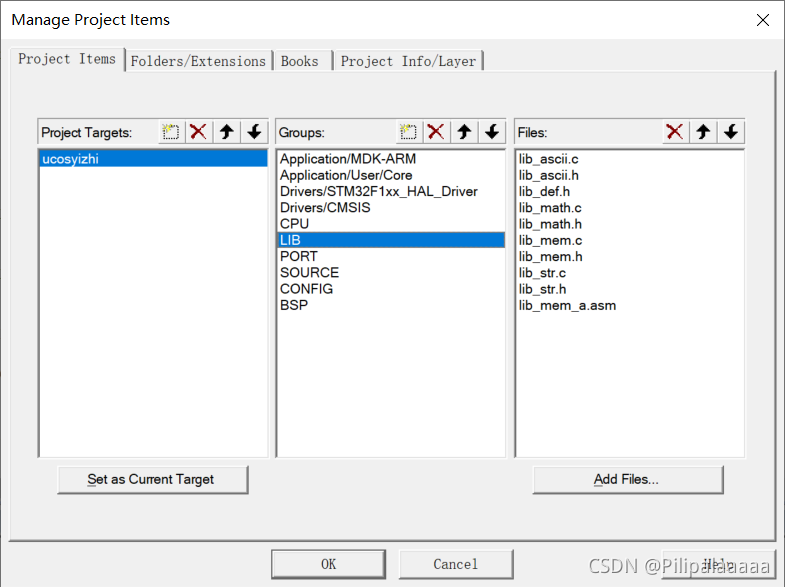The width and height of the screenshot is (785, 587).
Task: Click New Project Target icon
Action: pos(171,132)
